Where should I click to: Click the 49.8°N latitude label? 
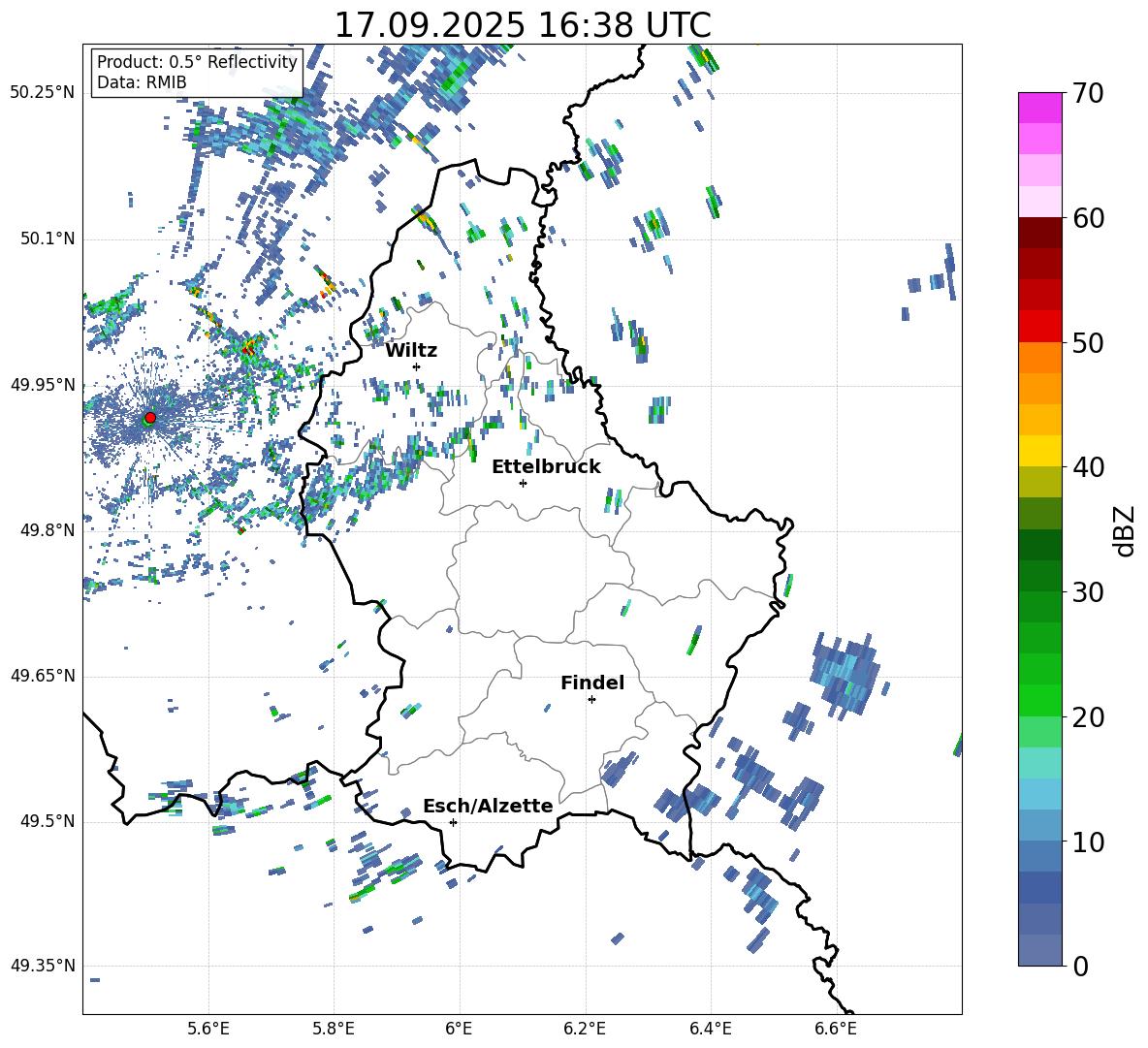point(47,530)
